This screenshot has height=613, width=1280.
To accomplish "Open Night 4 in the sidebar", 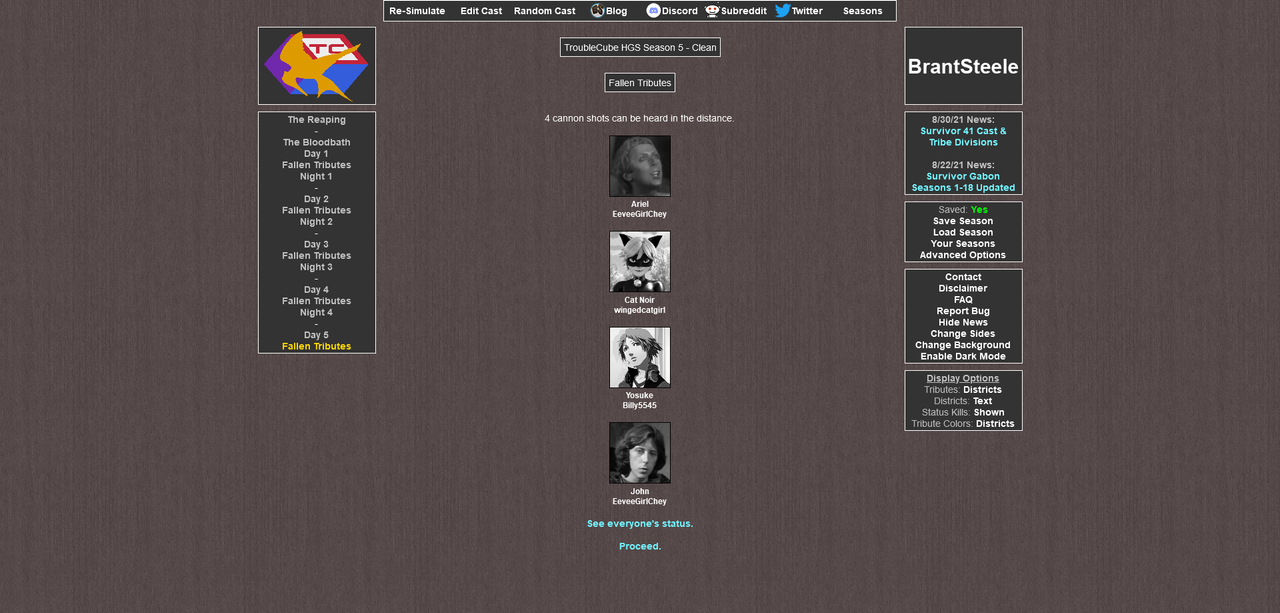I will pyautogui.click(x=317, y=312).
